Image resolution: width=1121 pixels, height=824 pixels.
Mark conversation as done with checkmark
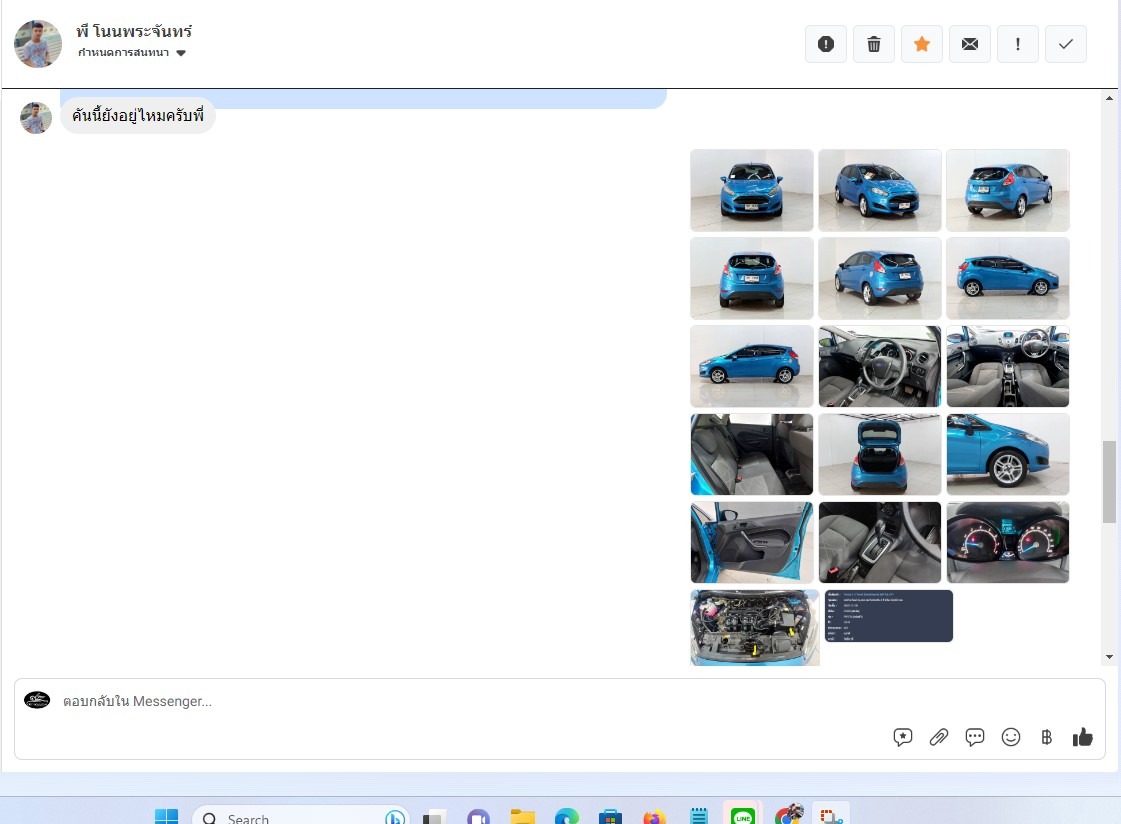(x=1066, y=44)
